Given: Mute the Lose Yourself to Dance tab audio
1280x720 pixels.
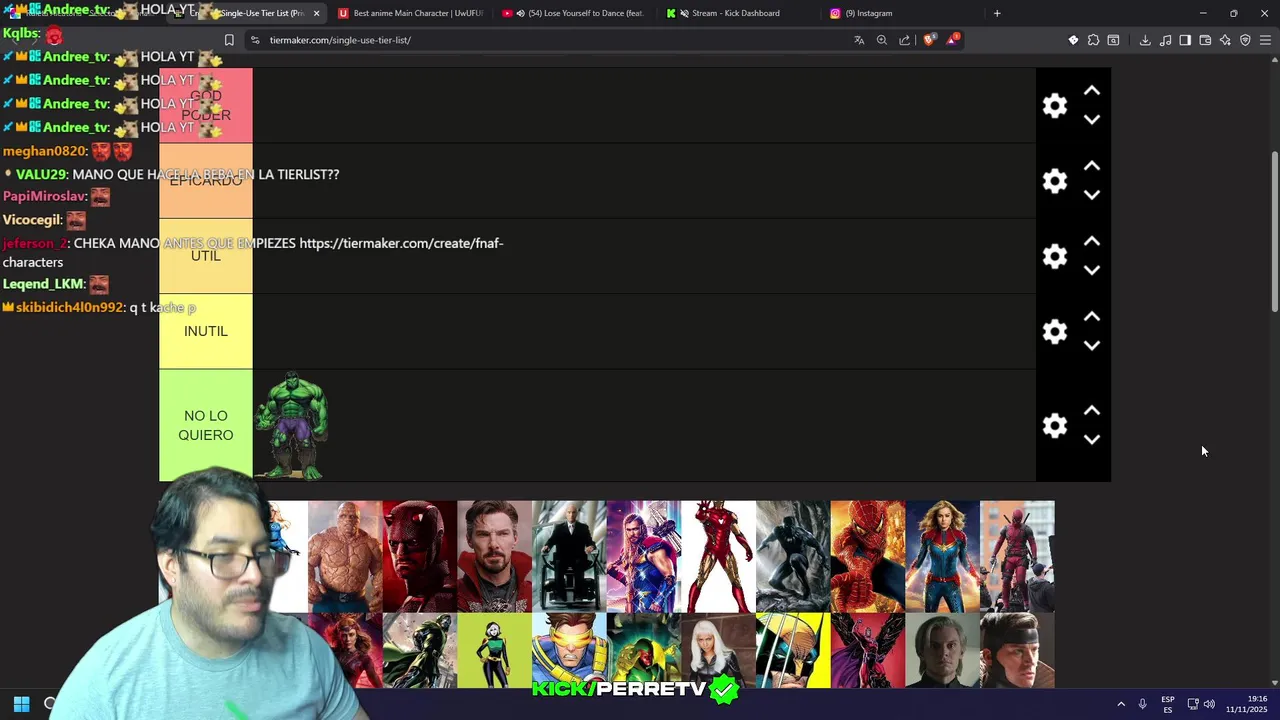Looking at the screenshot, I should [x=520, y=13].
